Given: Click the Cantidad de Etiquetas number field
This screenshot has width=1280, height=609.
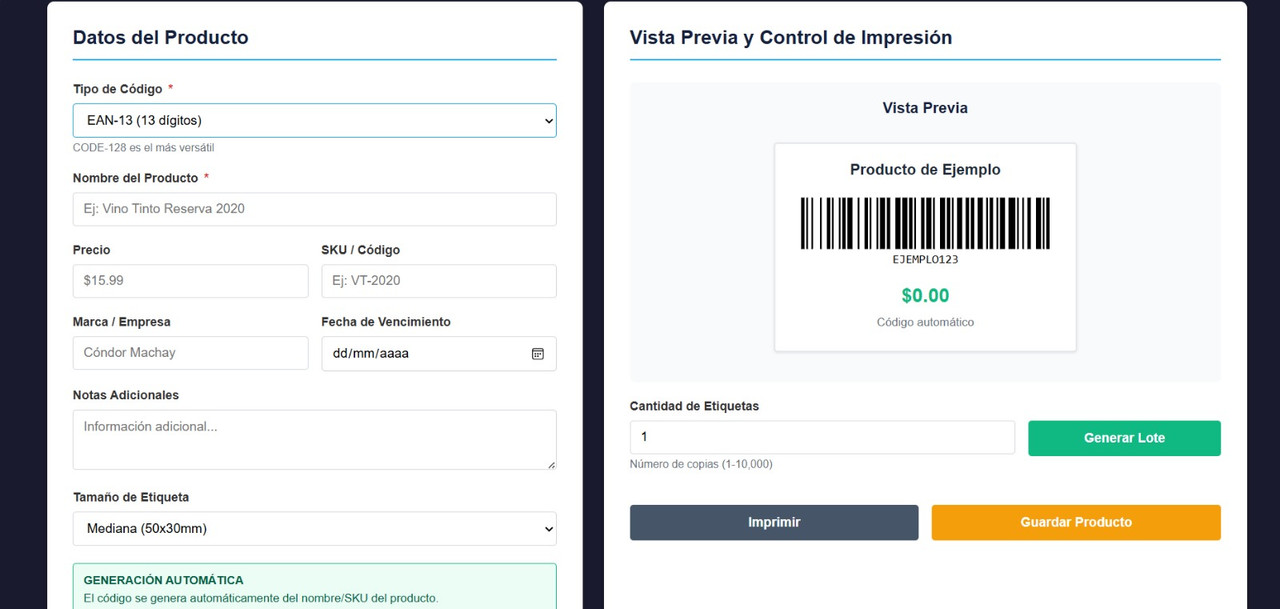Looking at the screenshot, I should [821, 437].
